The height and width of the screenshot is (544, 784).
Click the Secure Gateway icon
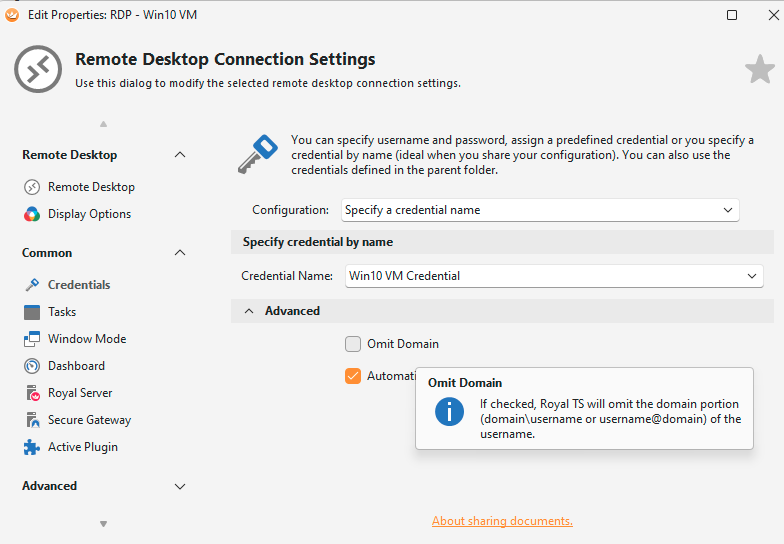pos(31,420)
